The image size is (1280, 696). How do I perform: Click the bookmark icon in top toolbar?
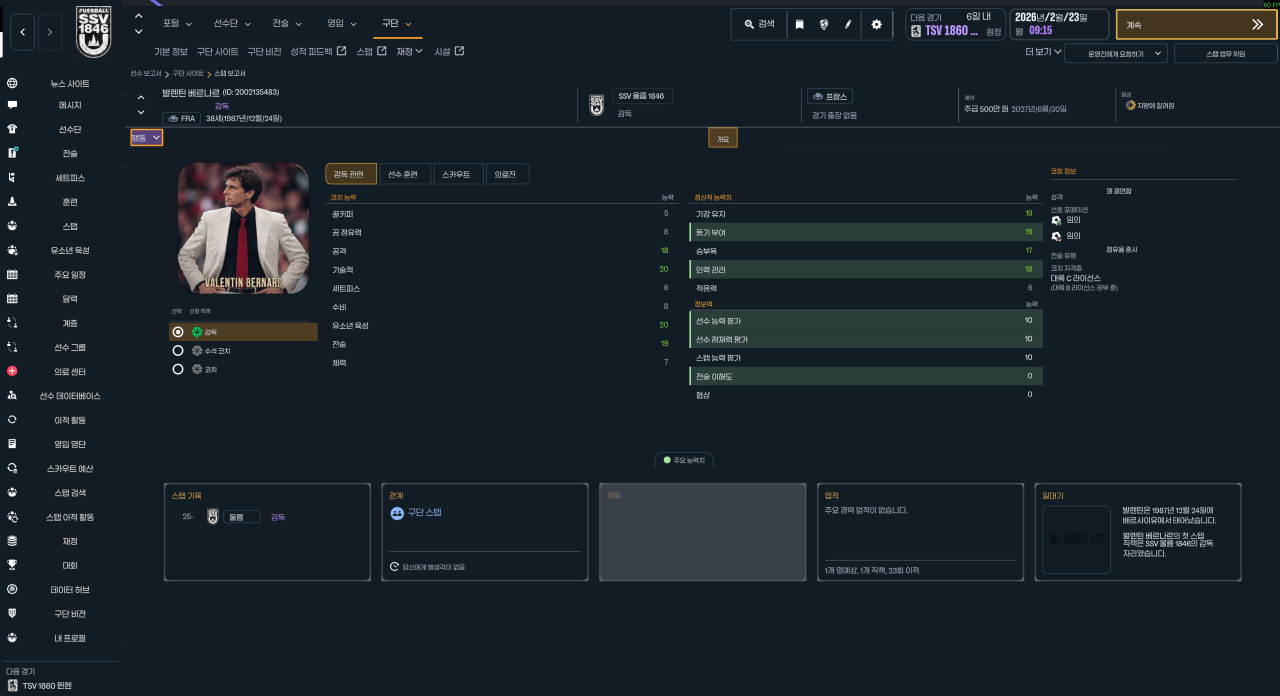[x=798, y=24]
